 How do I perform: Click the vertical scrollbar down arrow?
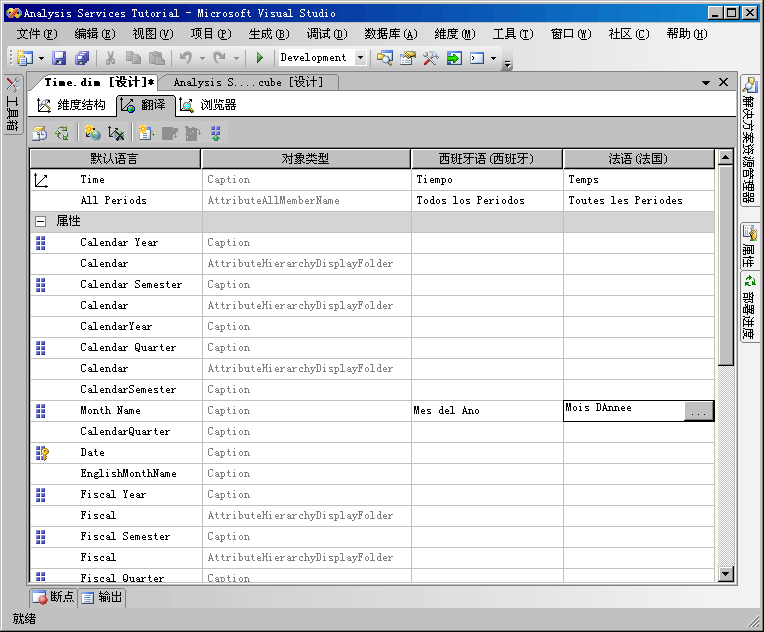pos(726,574)
